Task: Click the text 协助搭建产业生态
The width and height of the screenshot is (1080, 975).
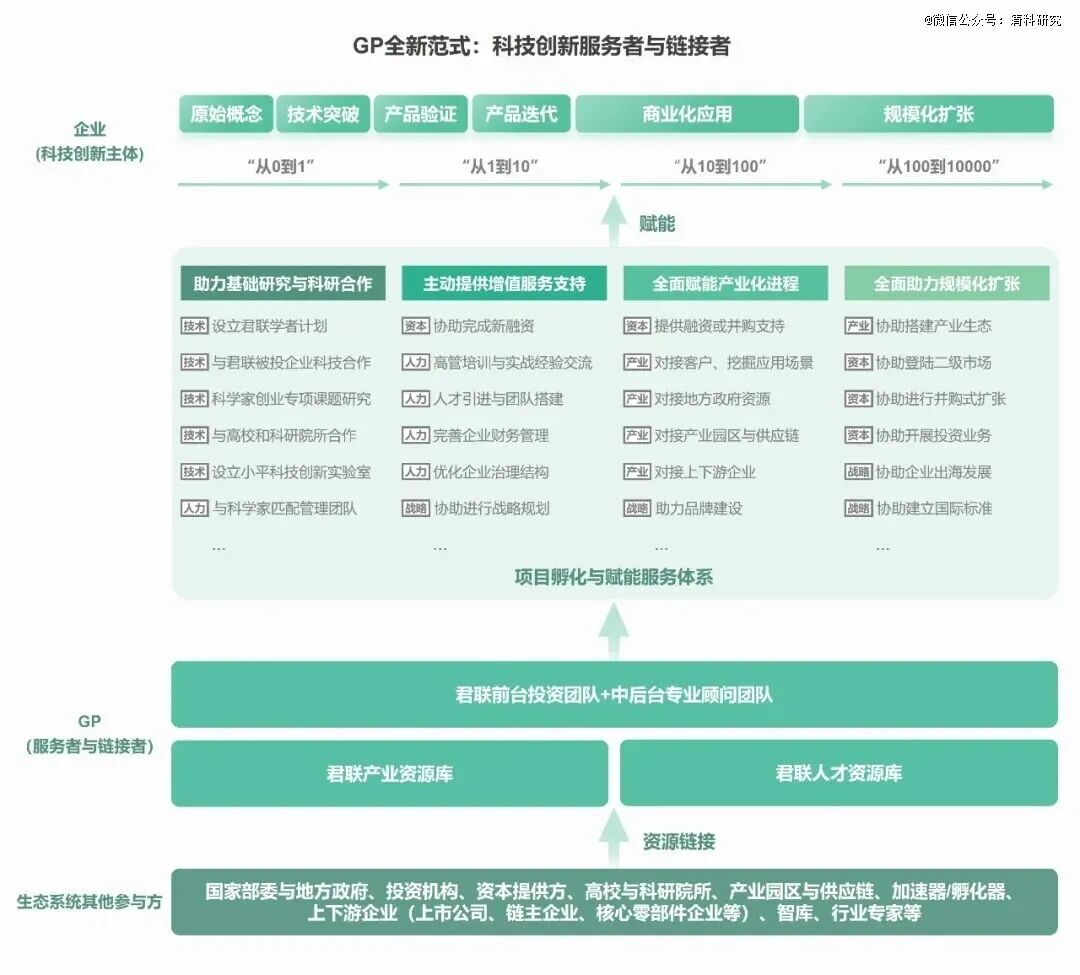Action: 933,326
